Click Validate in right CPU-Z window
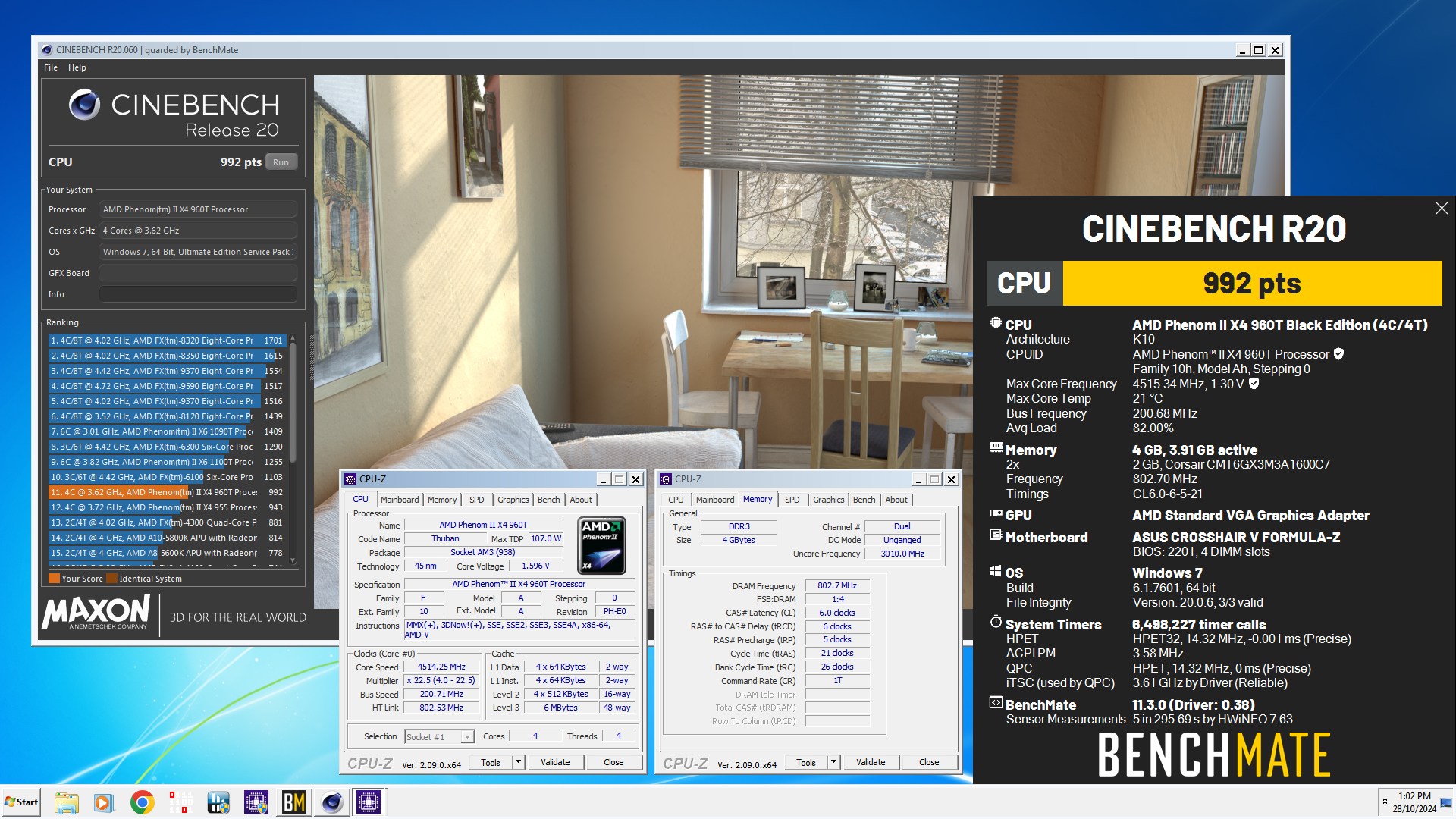1456x819 pixels. pyautogui.click(x=871, y=762)
